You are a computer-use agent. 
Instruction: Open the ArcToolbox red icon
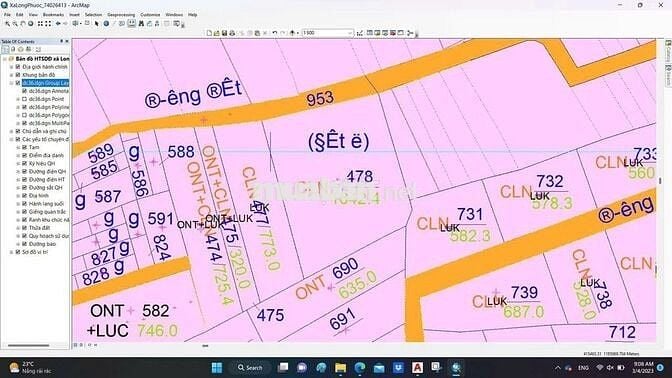click(x=393, y=33)
